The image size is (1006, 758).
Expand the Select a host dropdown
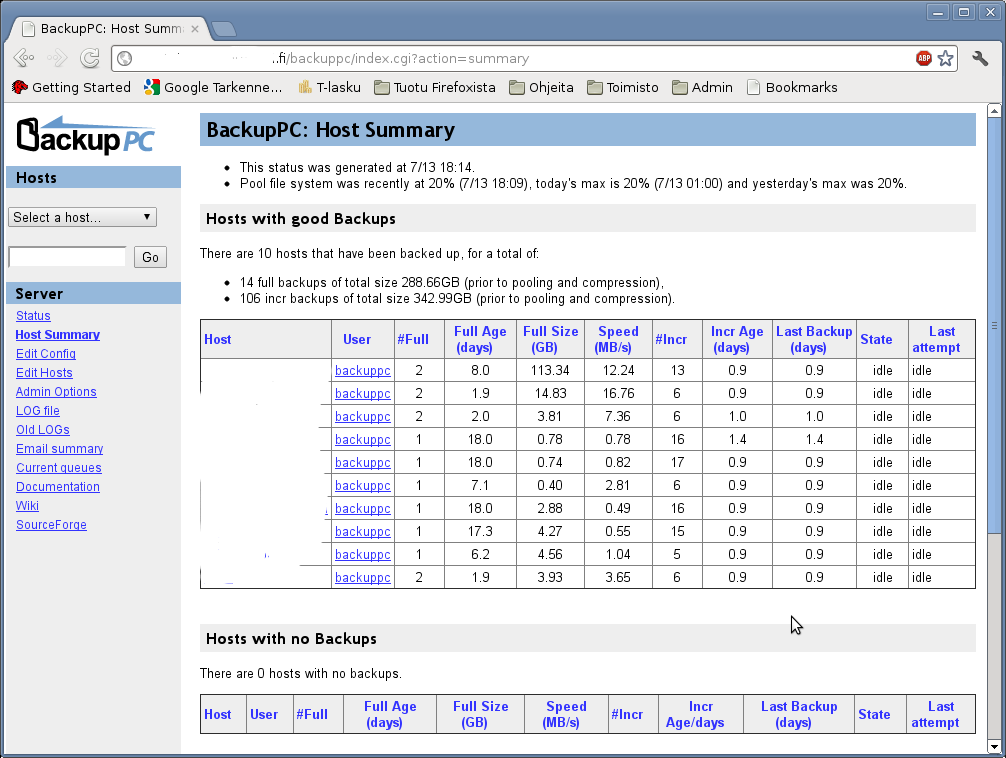82,218
